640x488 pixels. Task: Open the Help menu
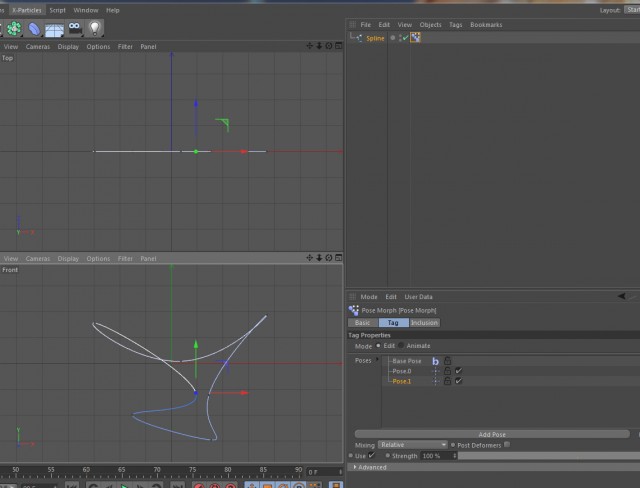113,10
